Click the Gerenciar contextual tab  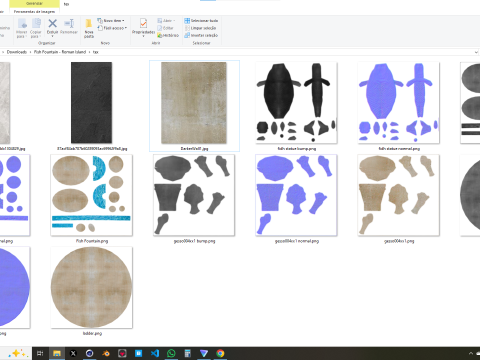(x=34, y=4)
